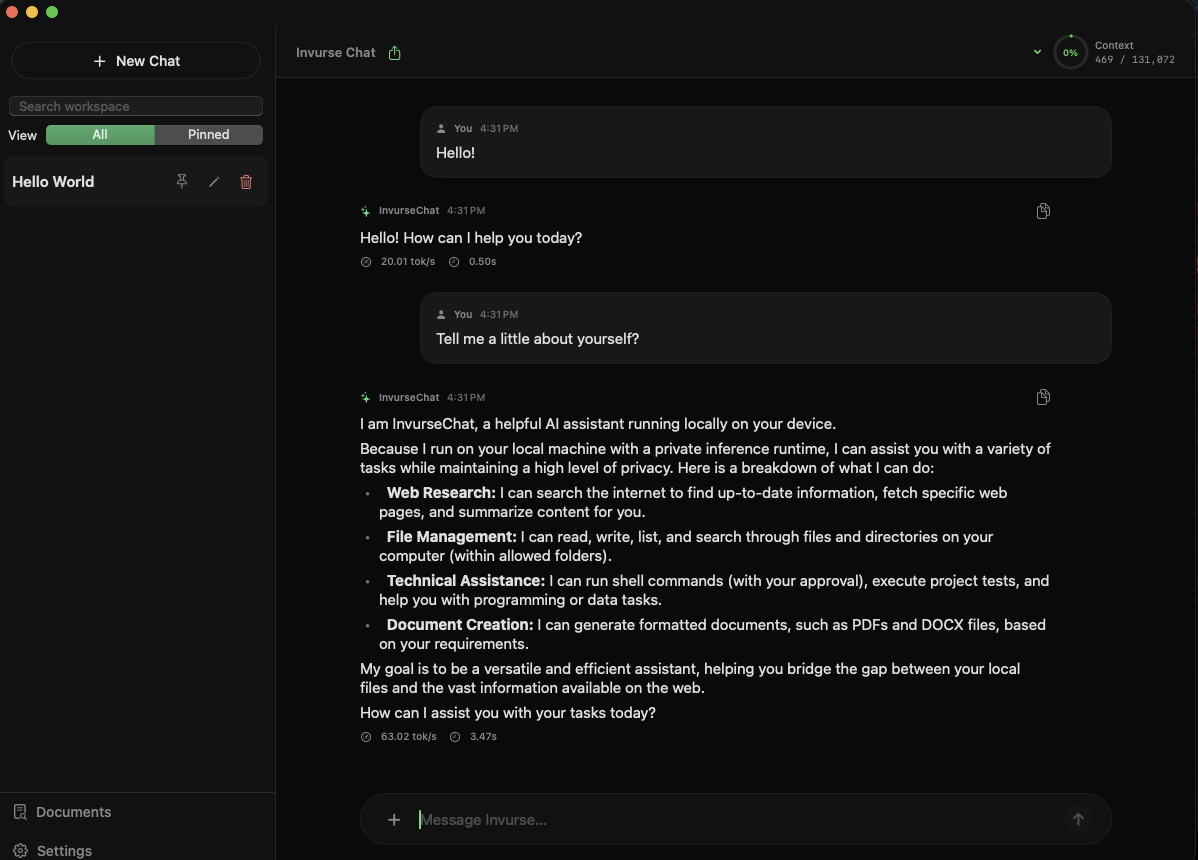Copy the 'Hello! How can I help' reply
This screenshot has height=860, width=1198.
click(x=1043, y=211)
